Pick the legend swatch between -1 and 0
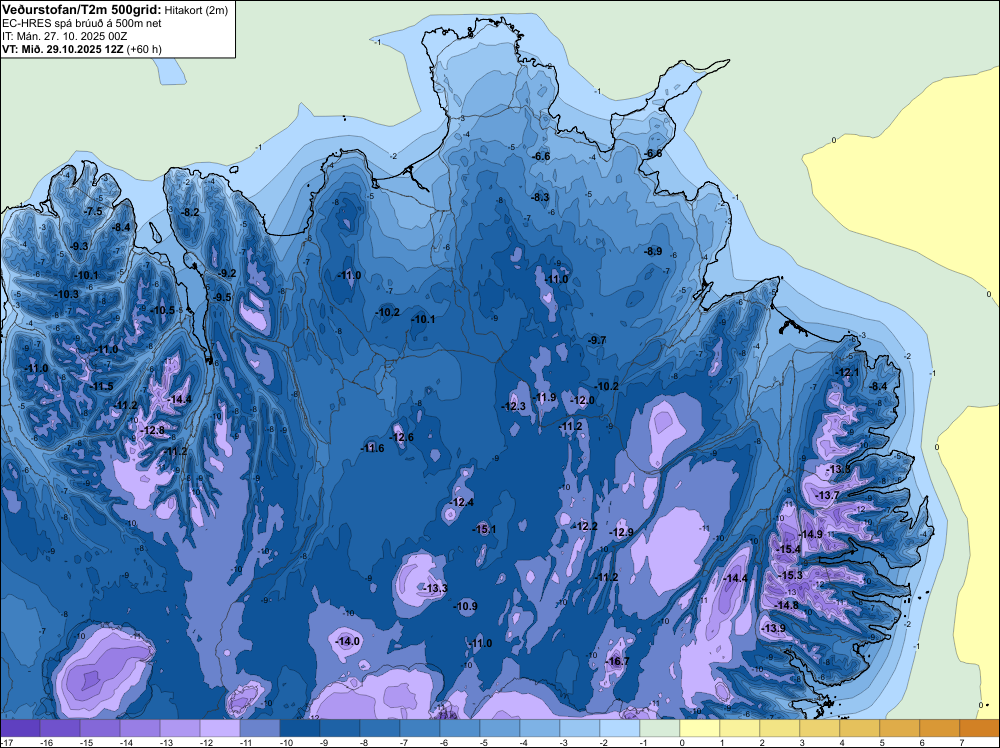The image size is (1000, 748). coord(660,728)
